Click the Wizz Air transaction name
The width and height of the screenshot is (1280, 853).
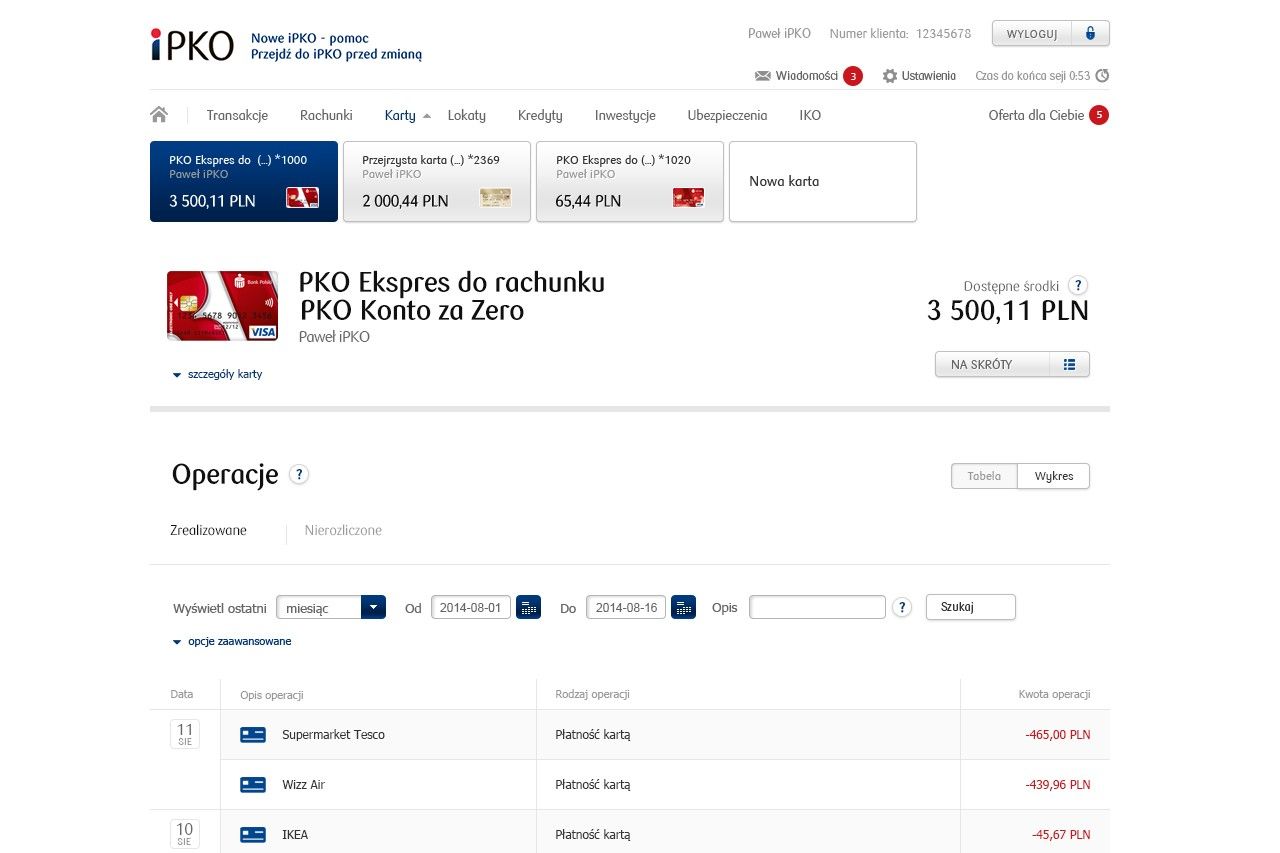coord(303,785)
